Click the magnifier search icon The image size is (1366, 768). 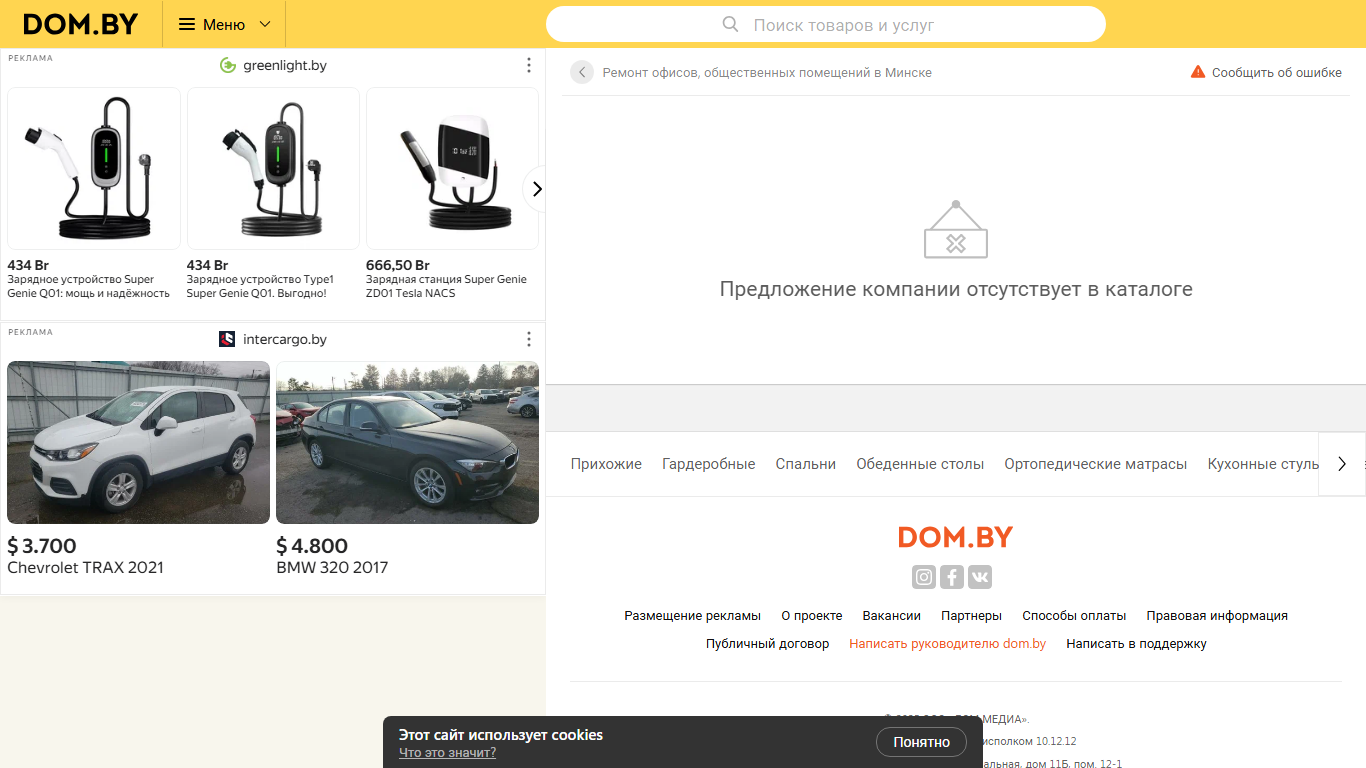pos(731,24)
